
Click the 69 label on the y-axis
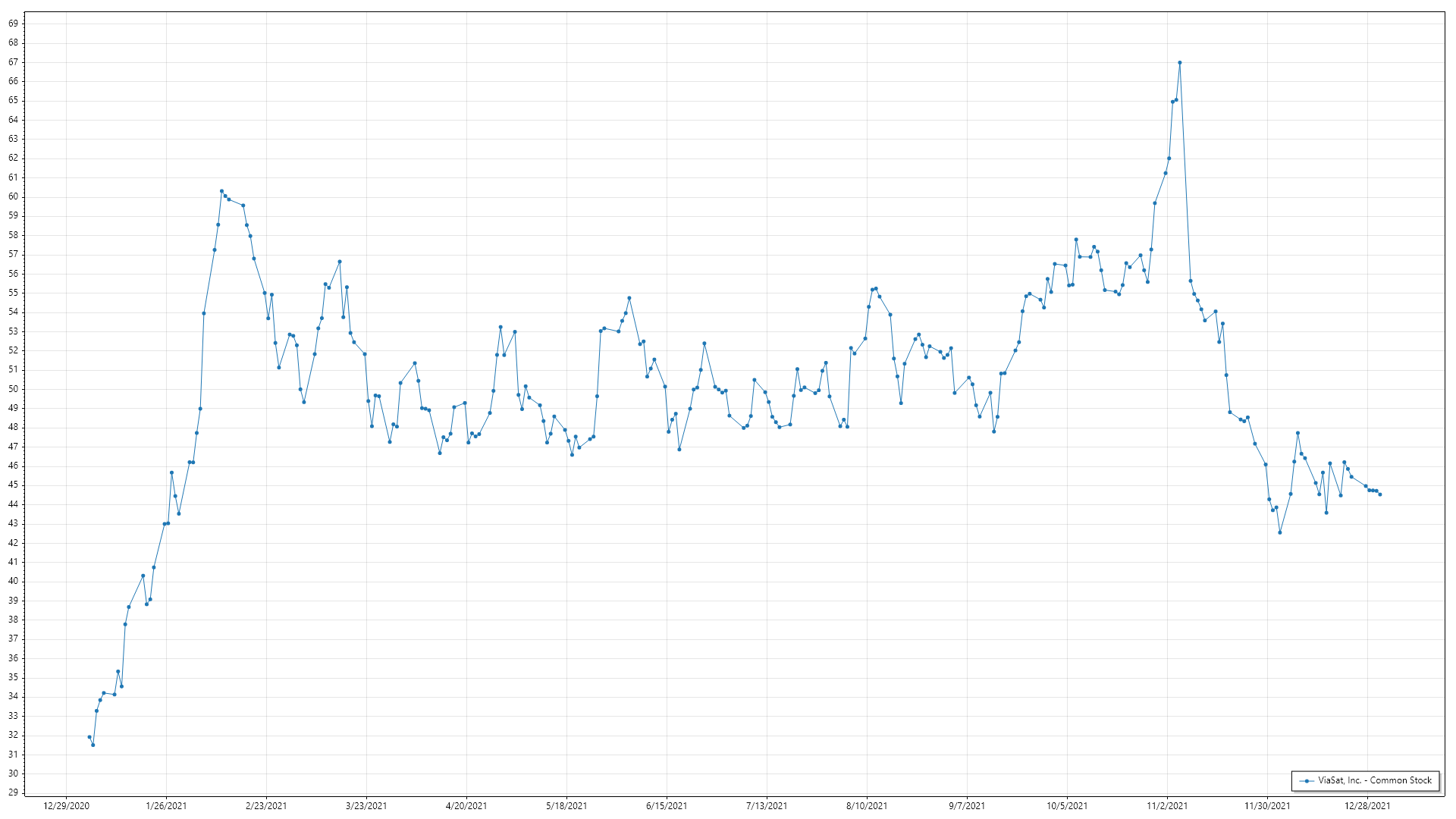pyautogui.click(x=13, y=24)
